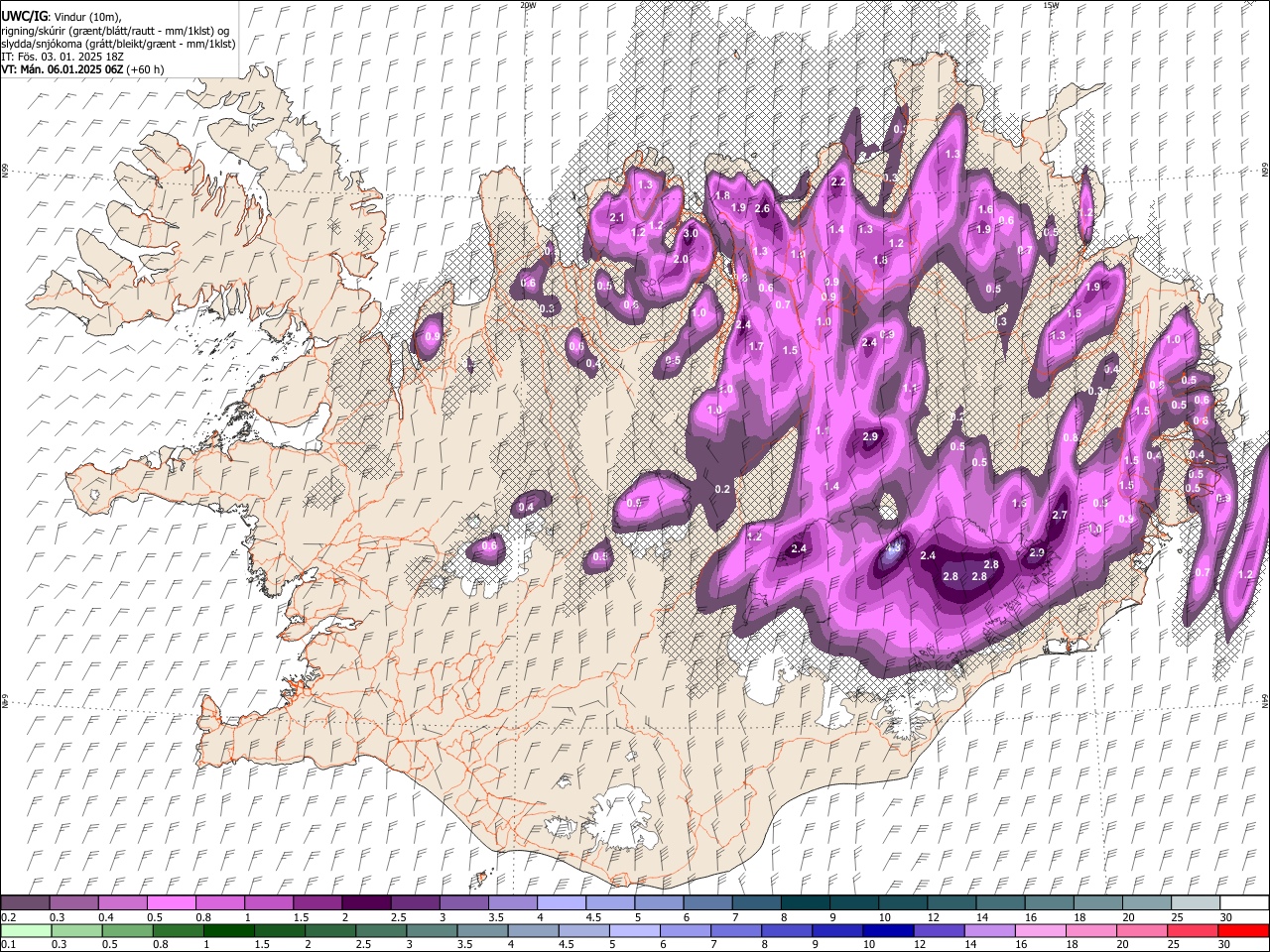Click the 'IT: Fös. 03. 01. 2025 18Z' line

click(63, 57)
